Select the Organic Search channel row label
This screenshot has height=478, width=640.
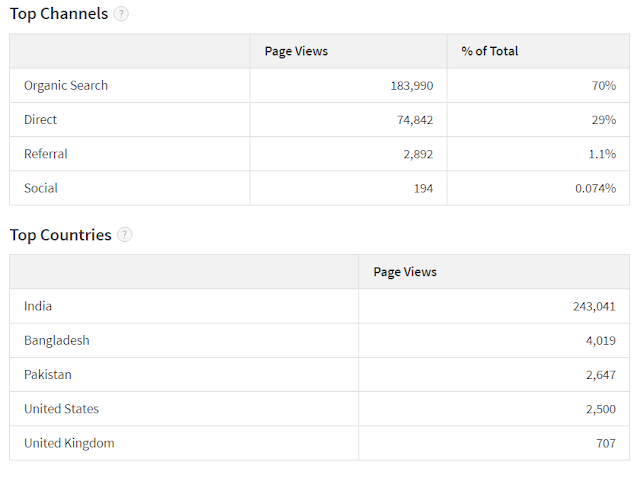66,86
